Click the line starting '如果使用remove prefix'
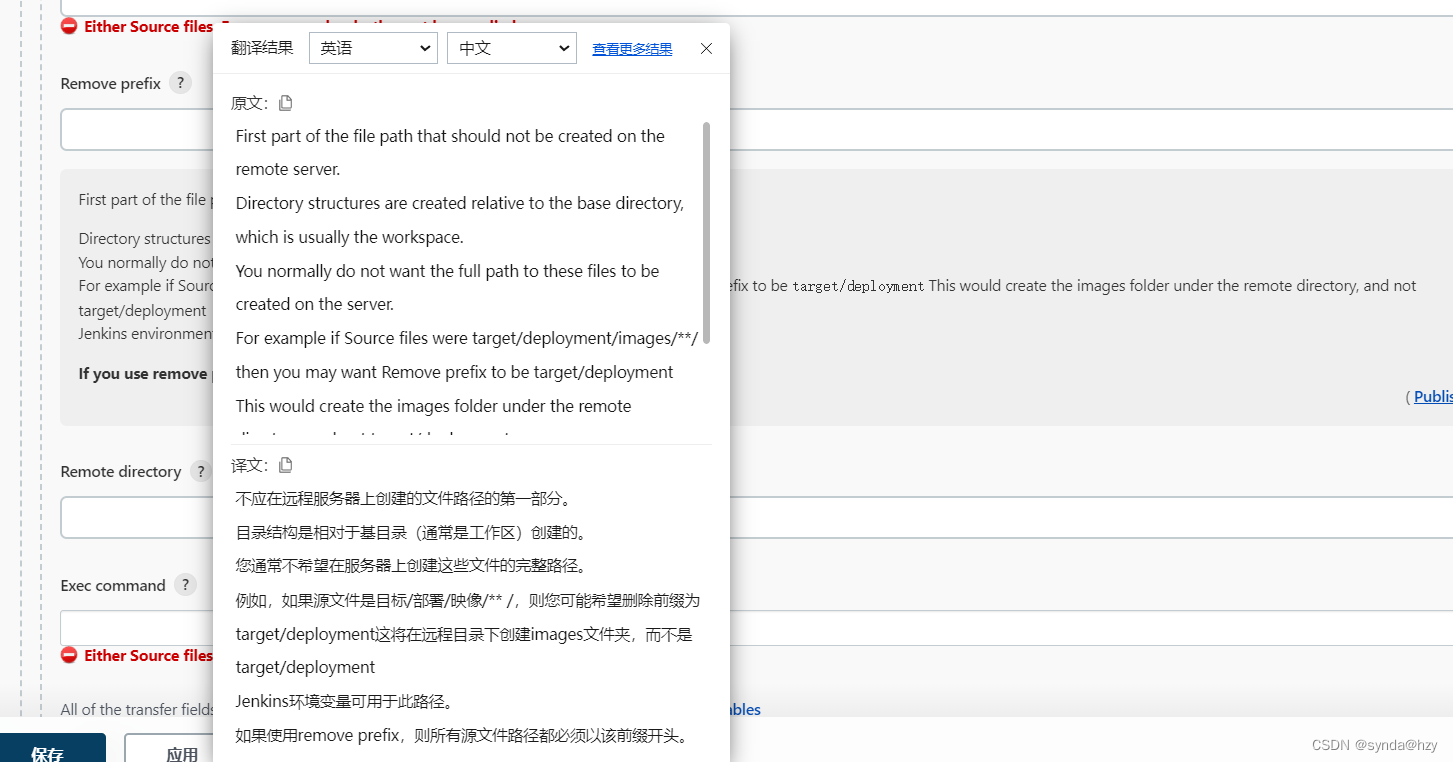The image size is (1453, 762). click(x=461, y=736)
